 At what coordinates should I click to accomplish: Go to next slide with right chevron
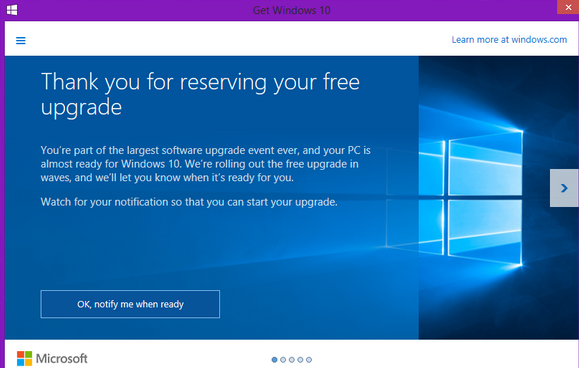pos(564,188)
